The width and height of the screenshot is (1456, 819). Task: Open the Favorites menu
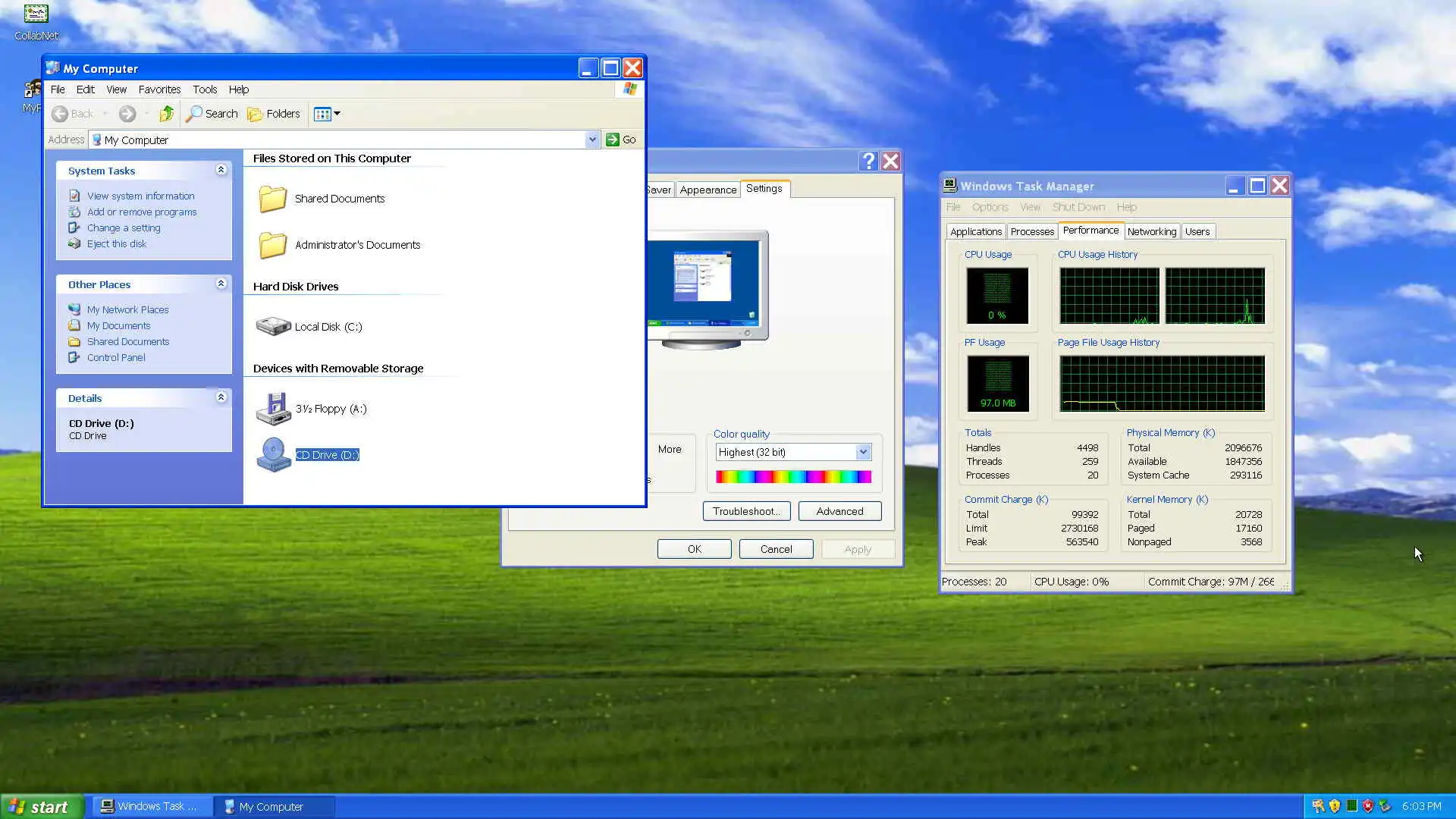(159, 89)
